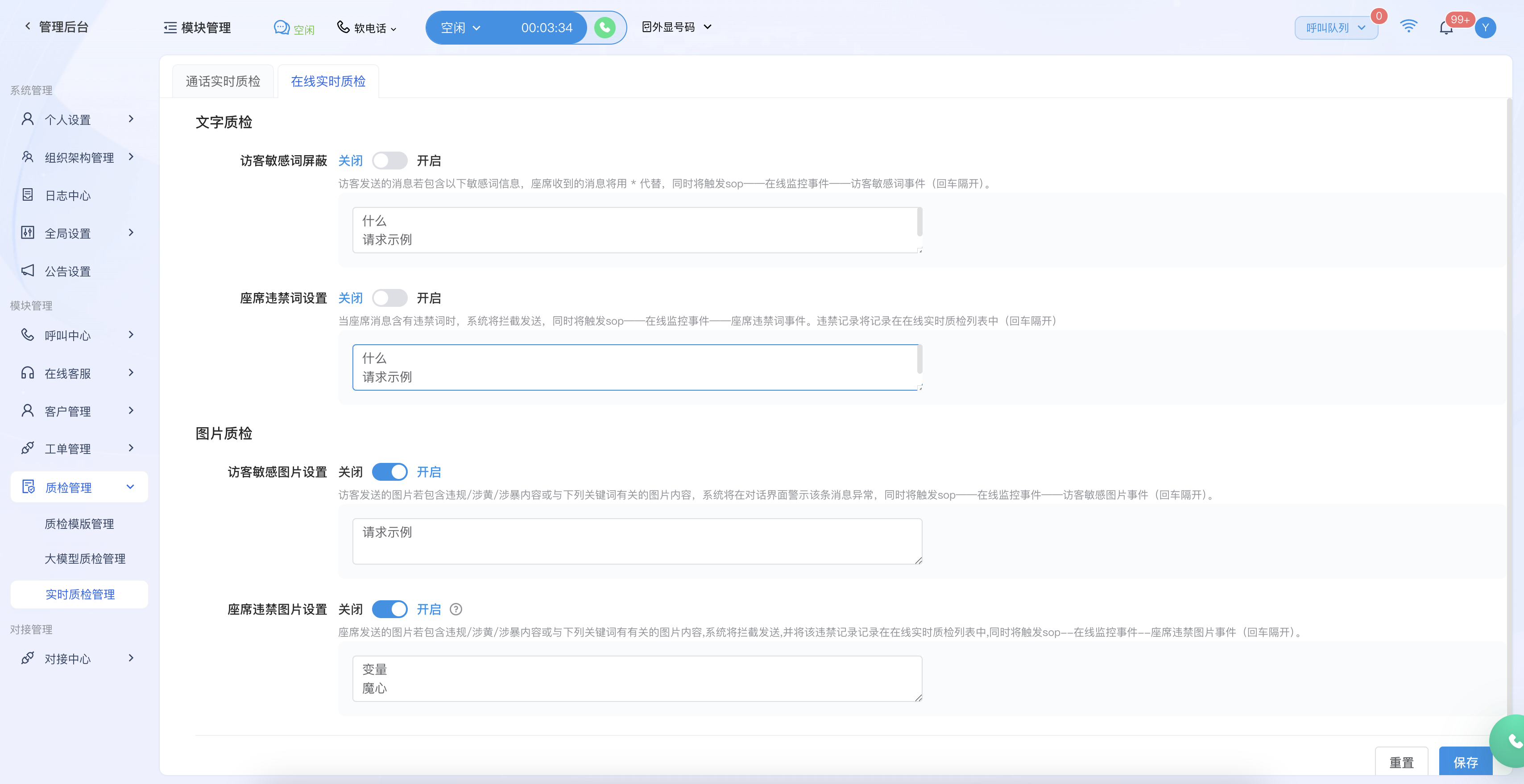Click the green phone call button
This screenshot has width=1524, height=784.
point(605,27)
